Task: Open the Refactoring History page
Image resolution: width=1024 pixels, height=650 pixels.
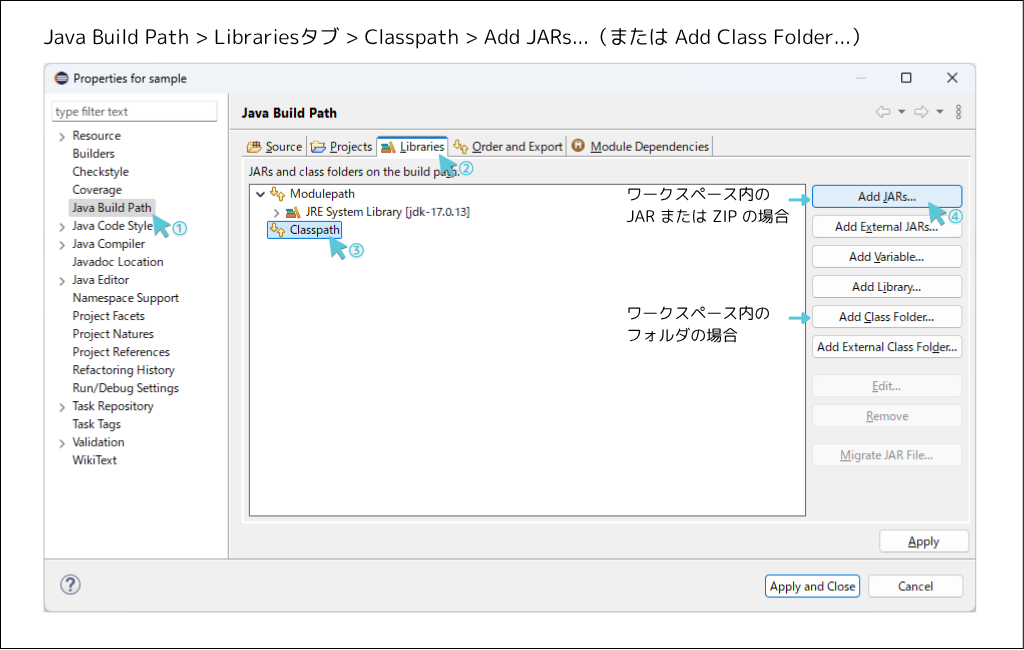Action: (123, 370)
